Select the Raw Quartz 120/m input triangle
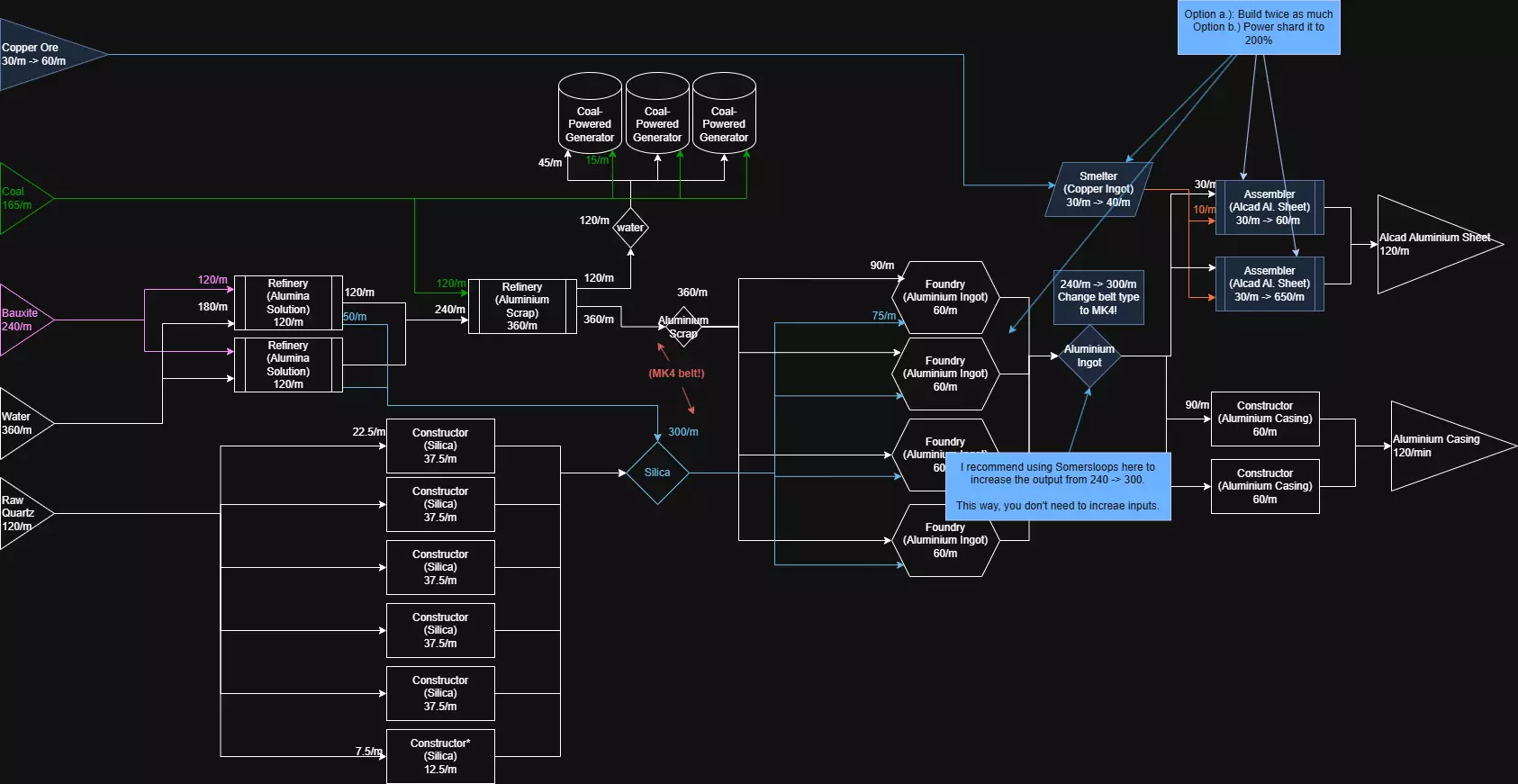The width and height of the screenshot is (1518, 784). (25, 513)
